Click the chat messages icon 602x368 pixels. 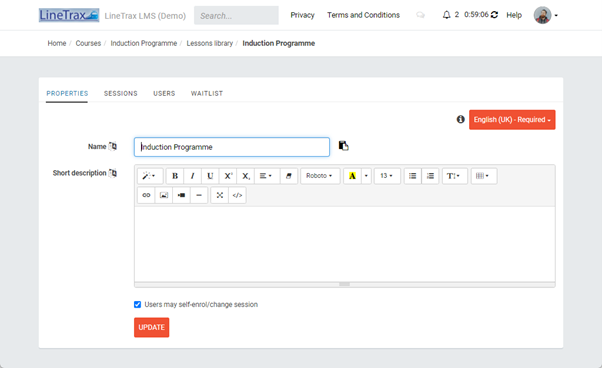coord(420,15)
